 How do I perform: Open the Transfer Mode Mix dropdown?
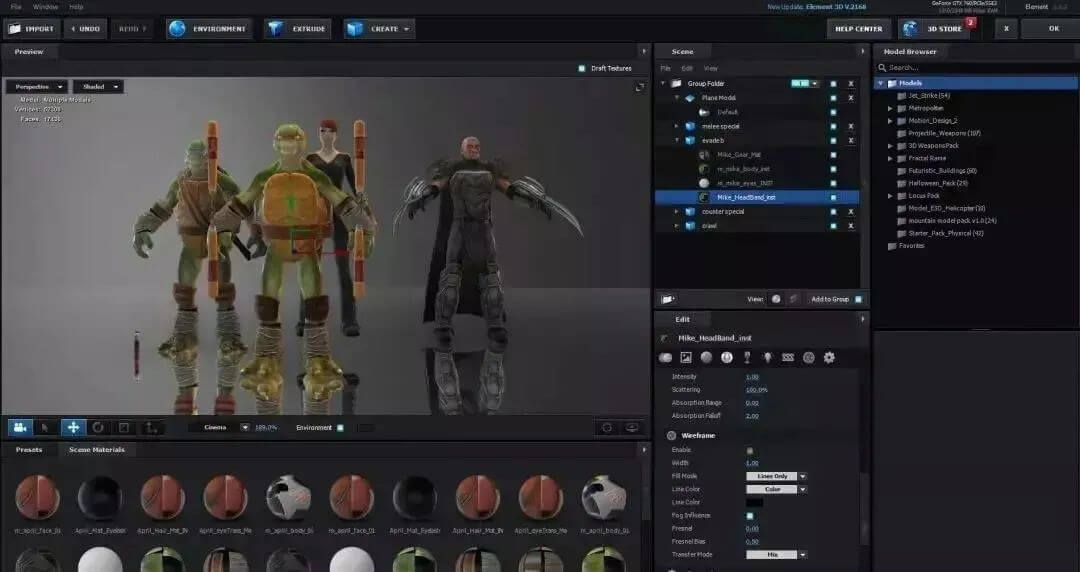pos(776,555)
